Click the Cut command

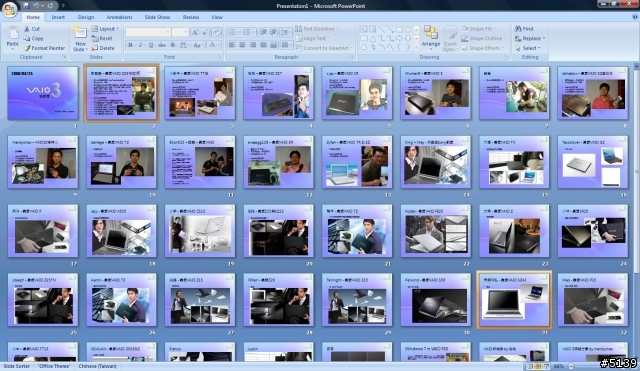(32, 29)
